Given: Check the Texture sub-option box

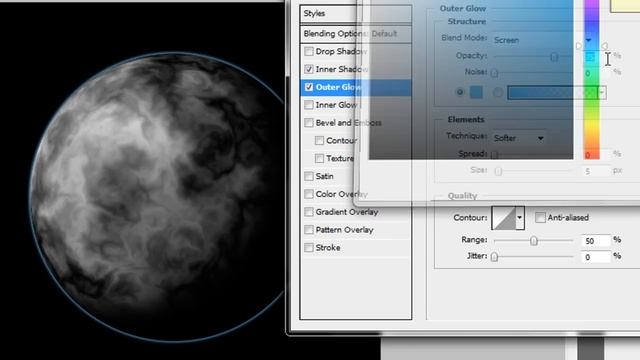Looking at the screenshot, I should [319, 158].
